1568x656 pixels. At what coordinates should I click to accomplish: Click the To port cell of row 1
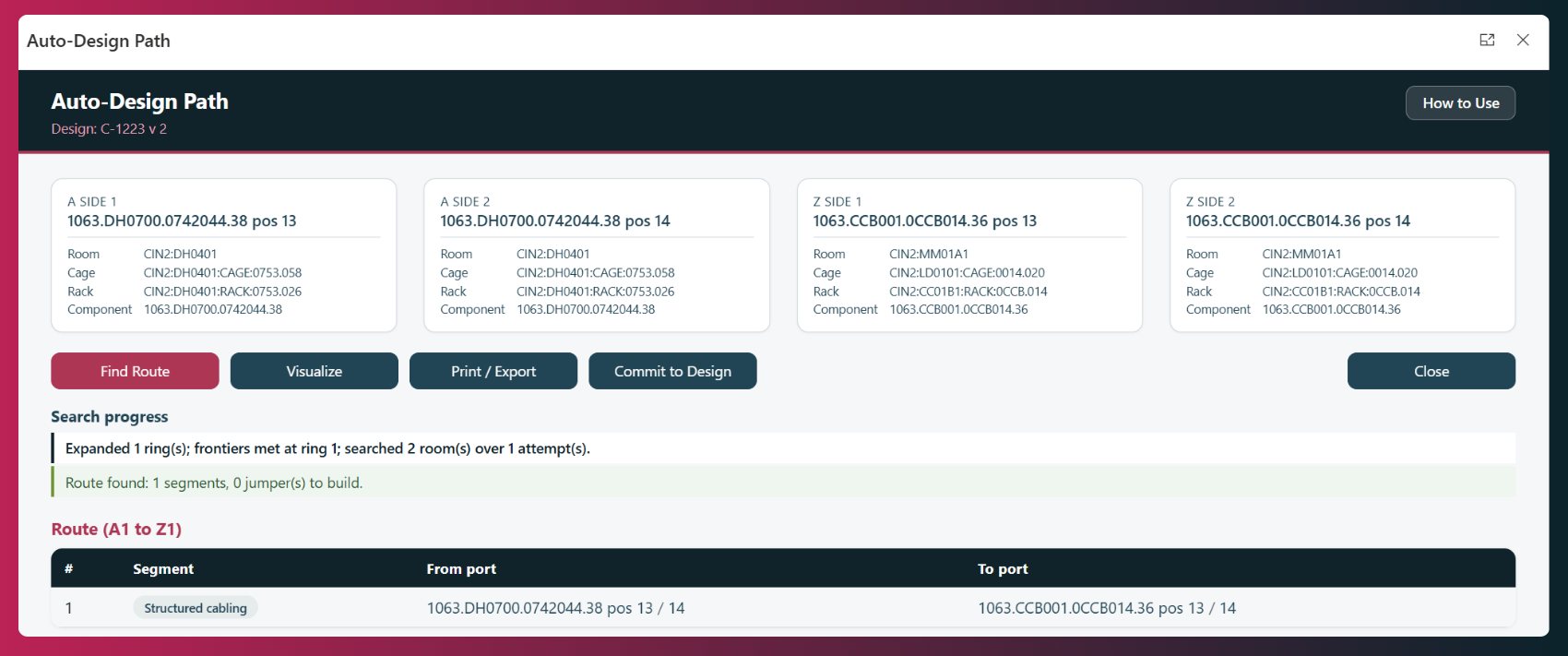click(x=1107, y=608)
